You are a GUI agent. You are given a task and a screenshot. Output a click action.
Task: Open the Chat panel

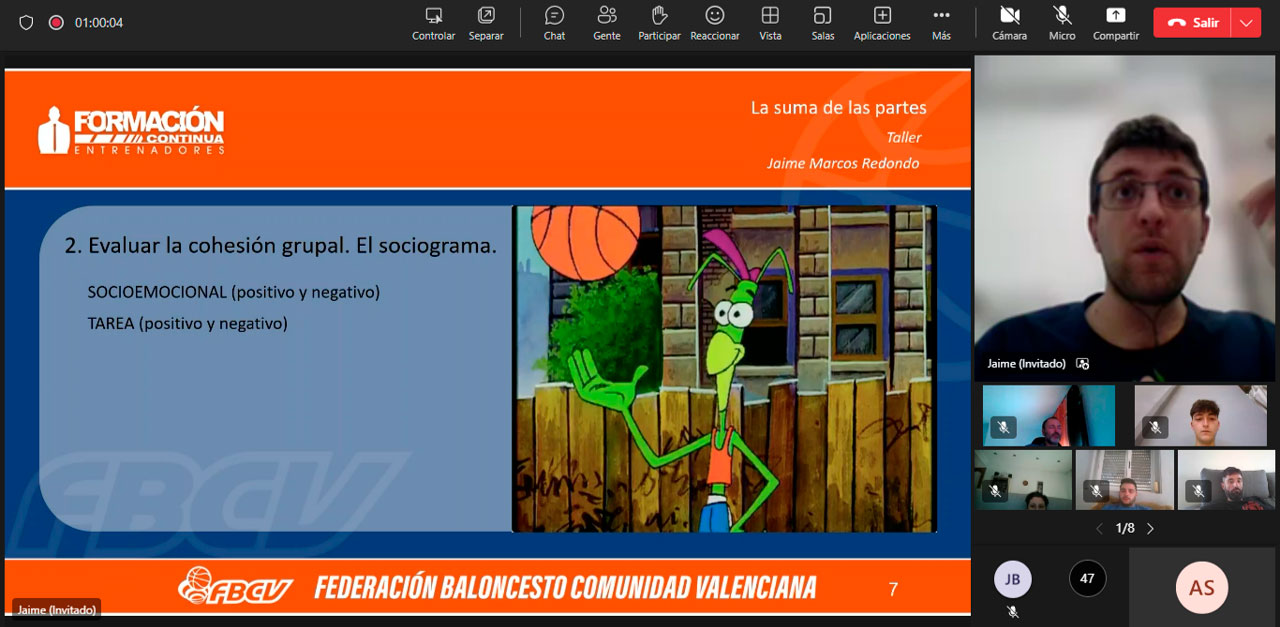[554, 24]
